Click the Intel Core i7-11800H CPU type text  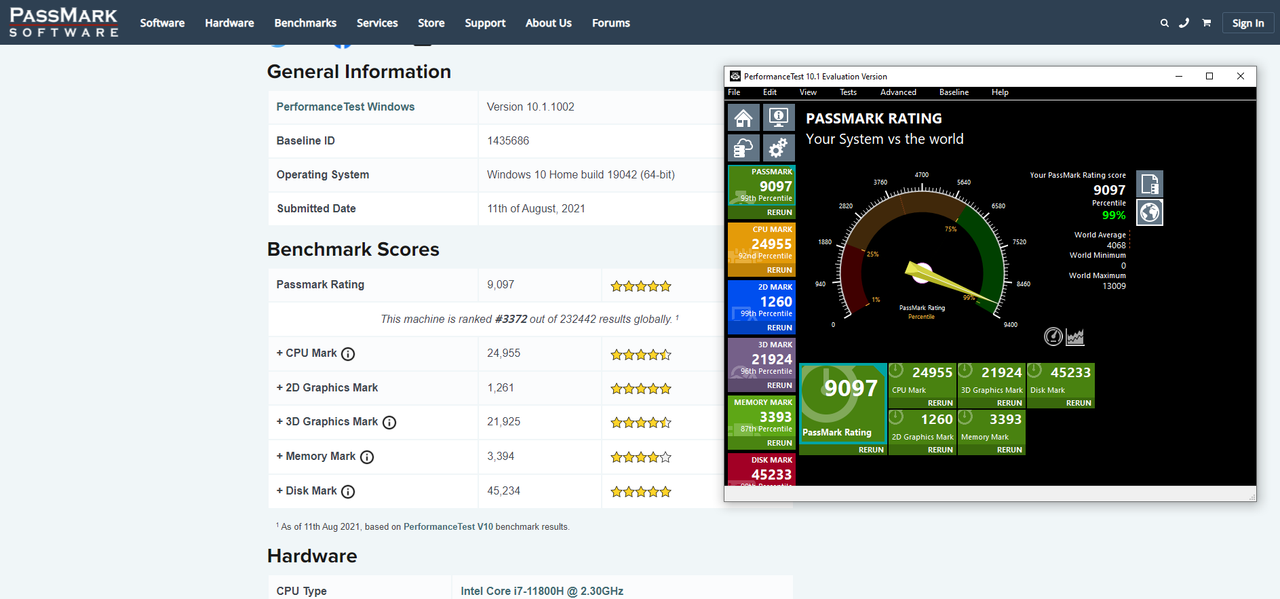tap(542, 591)
